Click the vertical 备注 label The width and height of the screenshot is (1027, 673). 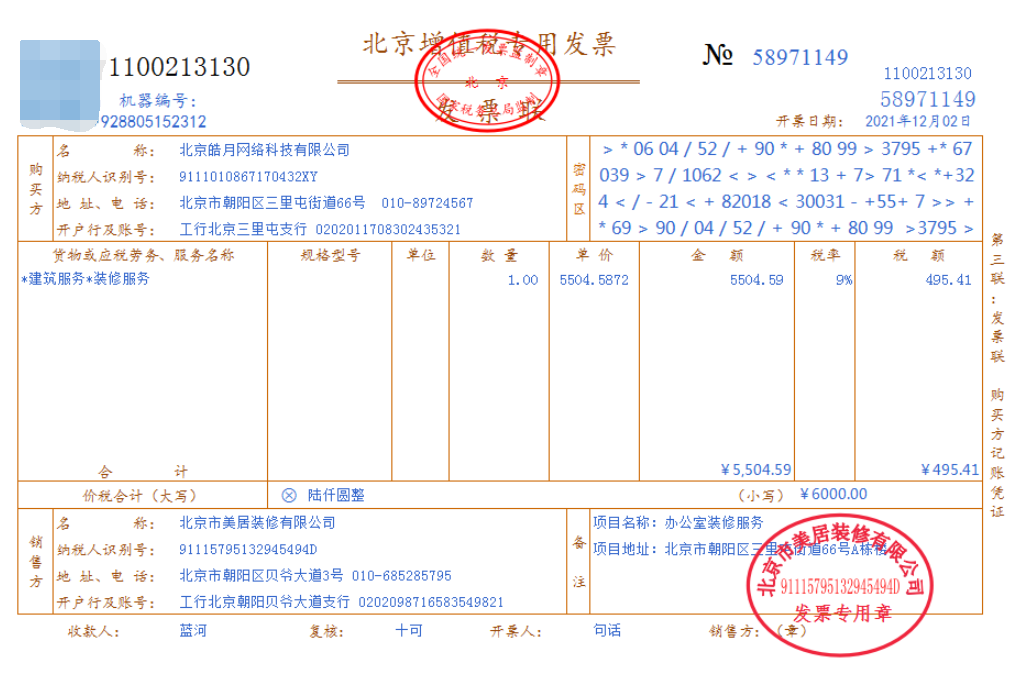[579, 562]
